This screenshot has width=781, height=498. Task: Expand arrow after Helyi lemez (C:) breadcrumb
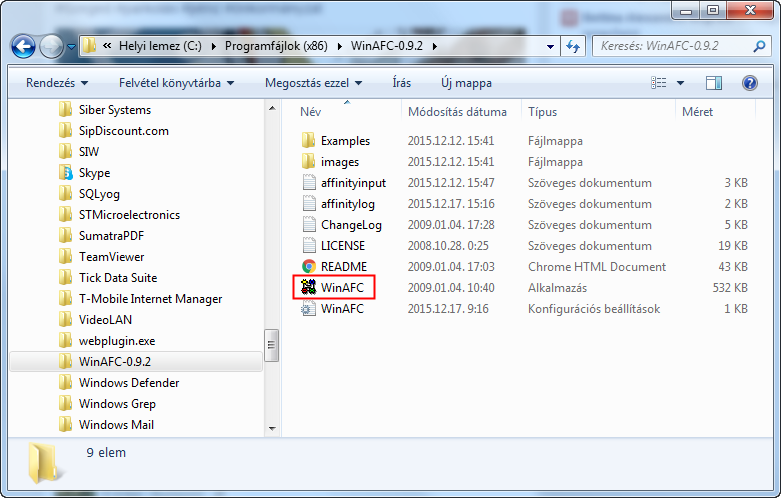coord(214,46)
